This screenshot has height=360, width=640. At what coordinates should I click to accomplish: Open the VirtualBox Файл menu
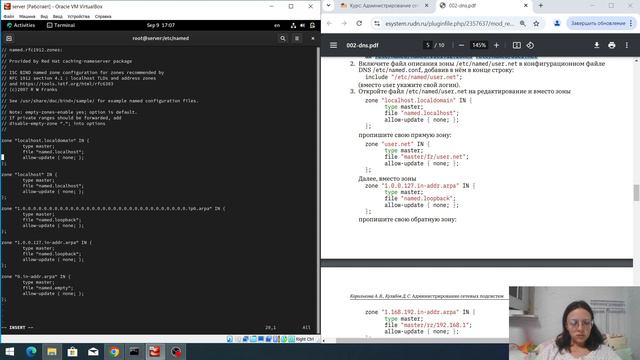(x=9, y=16)
